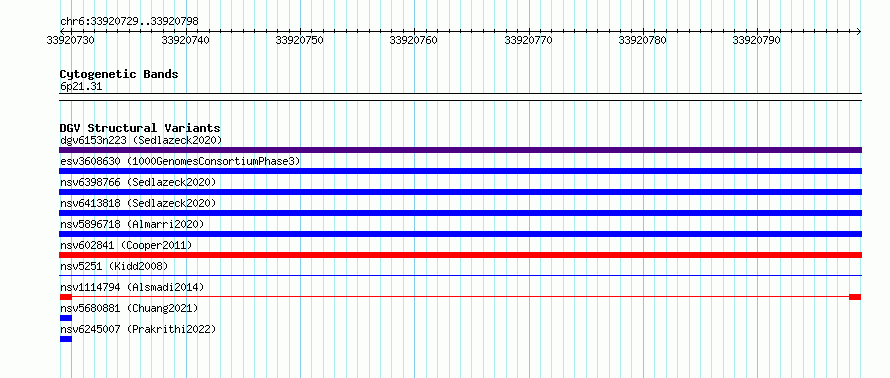
Task: Select the dark purple dgv6153n223 variant bar
Action: 460,150
